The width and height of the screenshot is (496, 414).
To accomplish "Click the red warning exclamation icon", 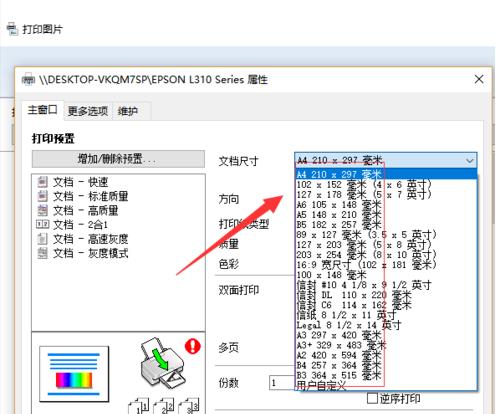I will 193,346.
